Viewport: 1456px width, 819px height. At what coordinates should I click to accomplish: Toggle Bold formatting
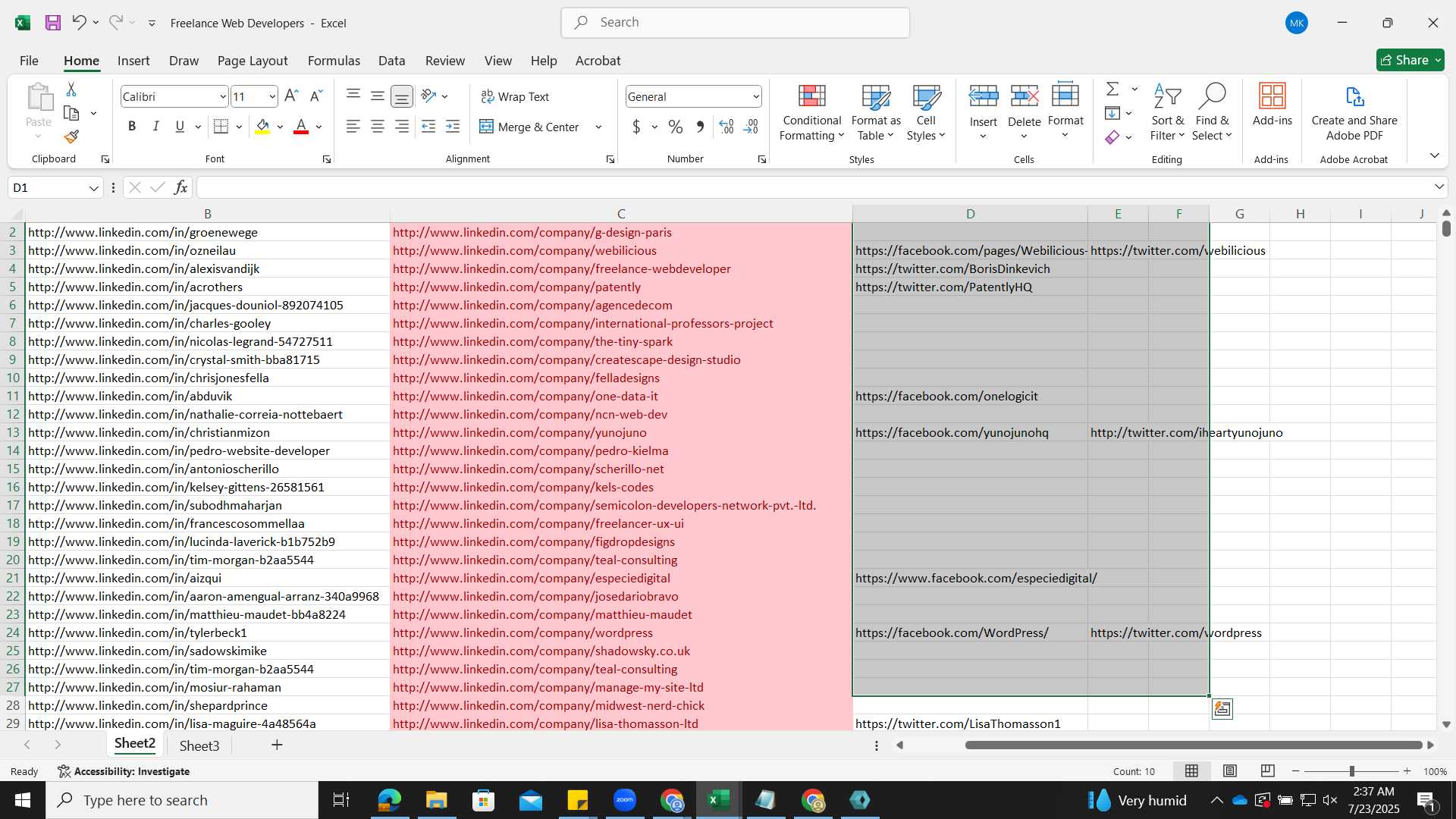(x=132, y=127)
